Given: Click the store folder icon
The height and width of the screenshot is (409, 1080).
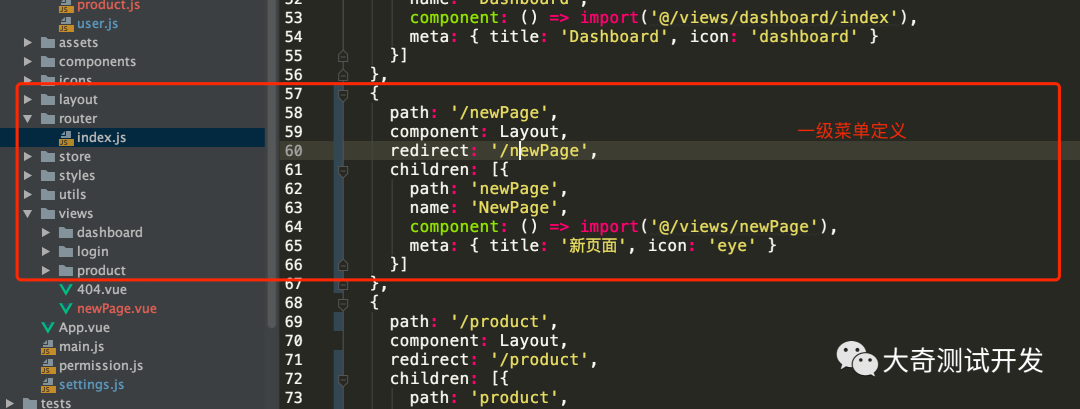Looking at the screenshot, I should click(48, 156).
